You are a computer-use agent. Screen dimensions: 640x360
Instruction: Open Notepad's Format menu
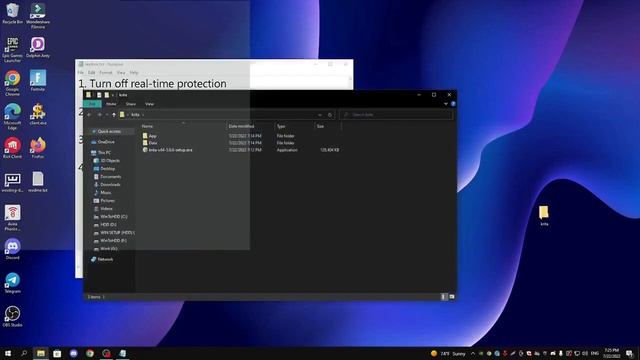point(106,73)
